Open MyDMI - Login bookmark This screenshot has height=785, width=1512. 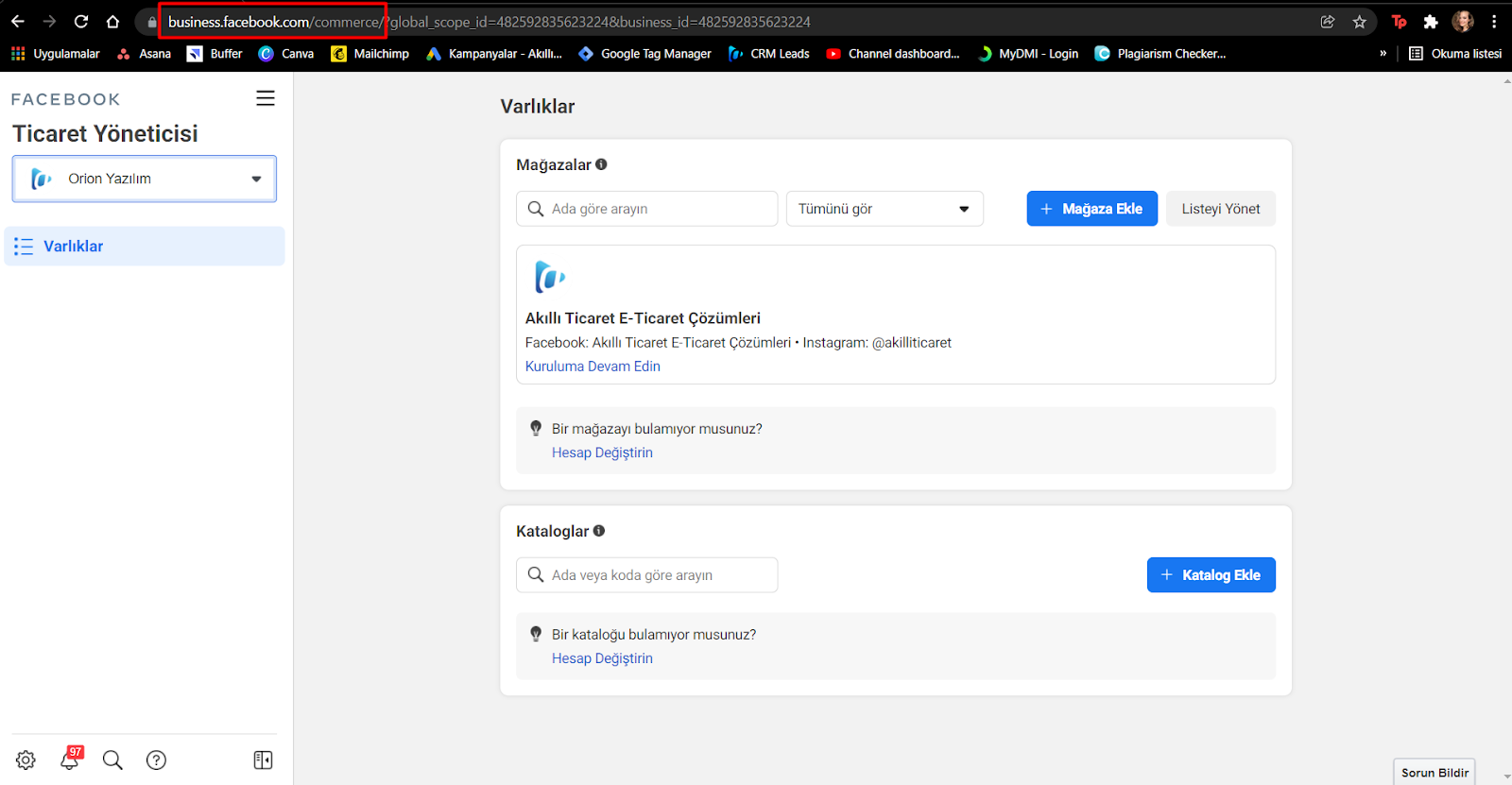[x=1027, y=54]
